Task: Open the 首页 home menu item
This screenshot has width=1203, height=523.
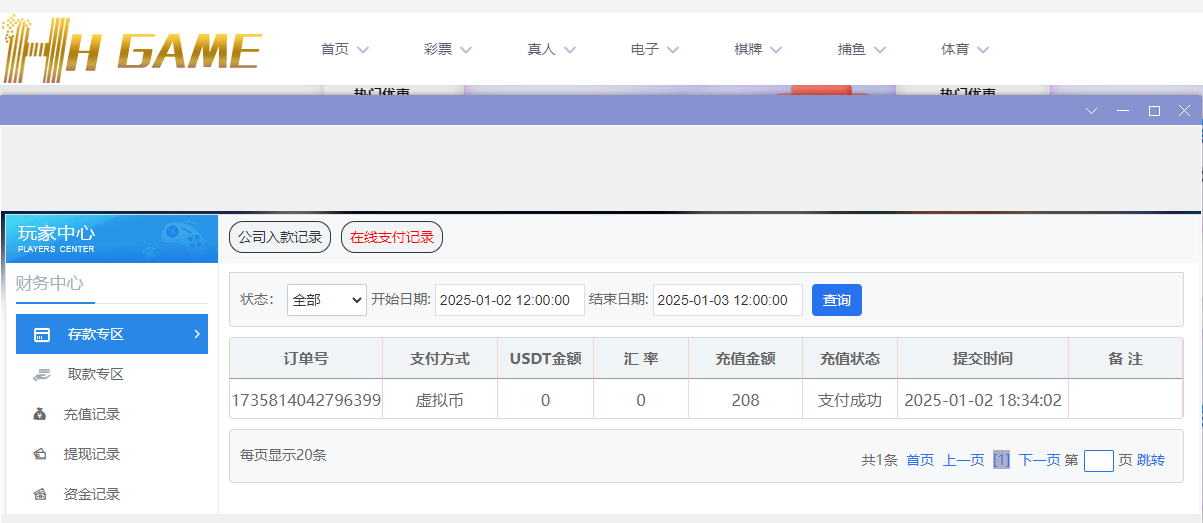Action: click(x=344, y=49)
